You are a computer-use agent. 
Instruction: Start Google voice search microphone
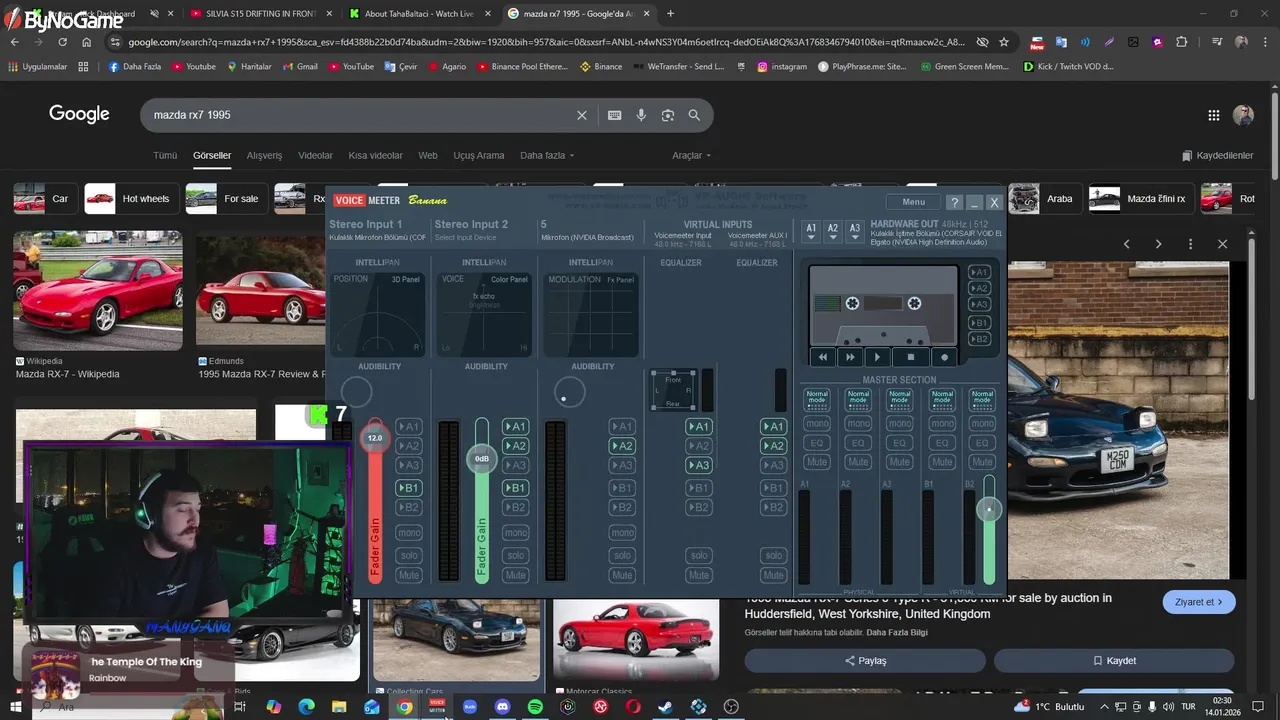pos(641,115)
